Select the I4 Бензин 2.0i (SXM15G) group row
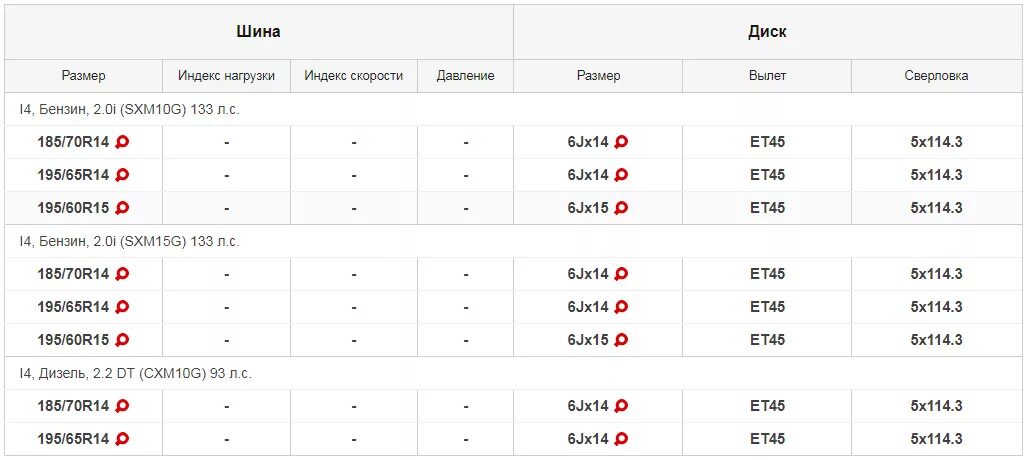Image resolution: width=1027 pixels, height=460 pixels. pyautogui.click(x=514, y=241)
